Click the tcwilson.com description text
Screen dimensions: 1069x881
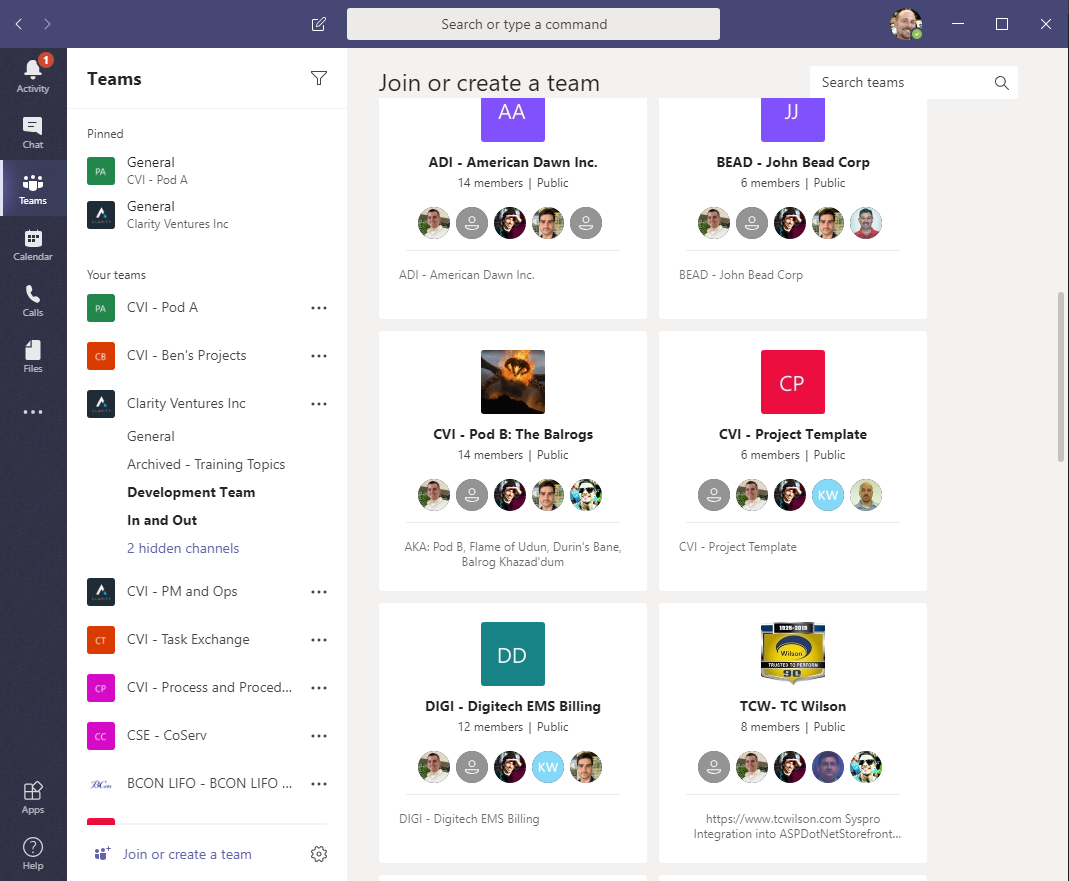point(796,826)
